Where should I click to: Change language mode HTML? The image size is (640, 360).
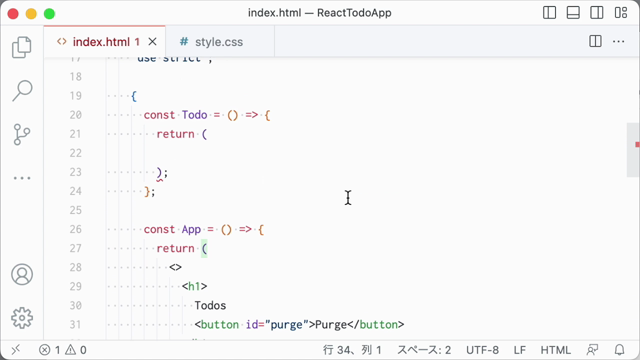coord(556,350)
